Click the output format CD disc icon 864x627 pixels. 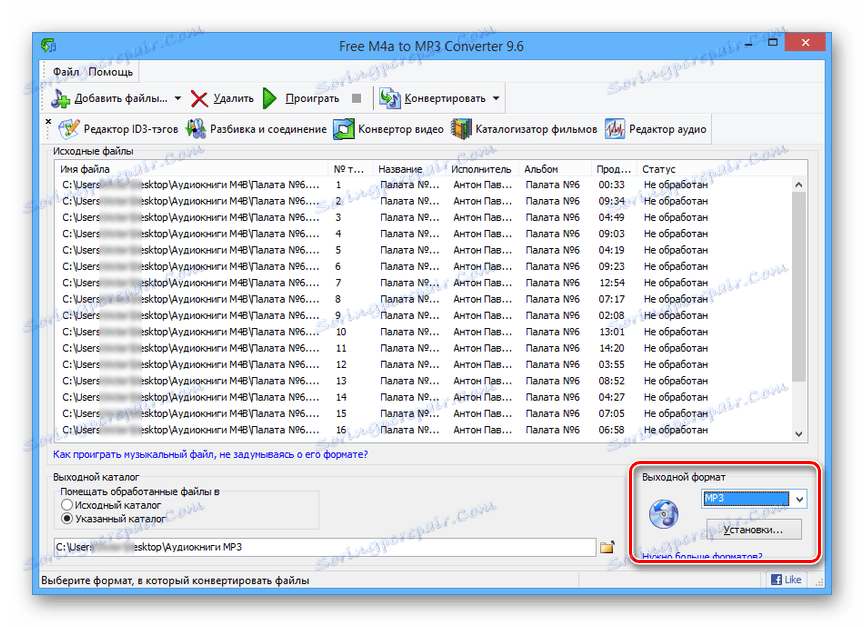click(664, 514)
